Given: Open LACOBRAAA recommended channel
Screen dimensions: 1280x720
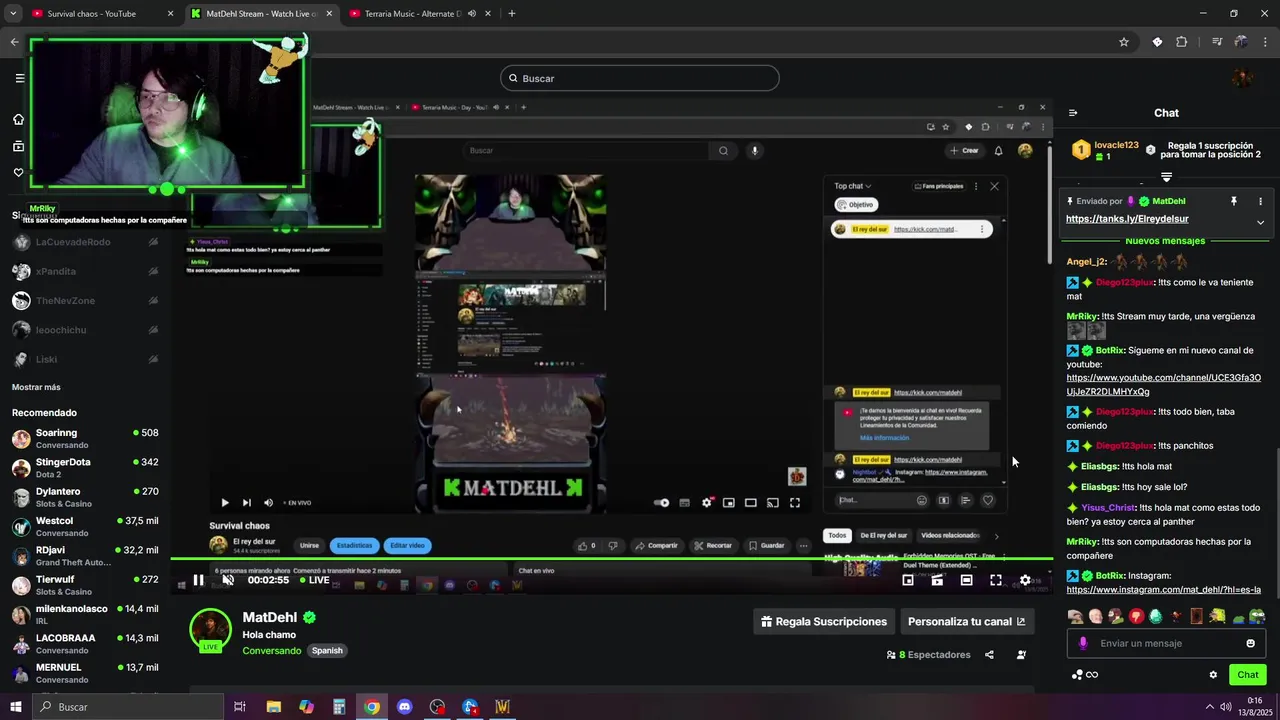Looking at the screenshot, I should pos(85,644).
